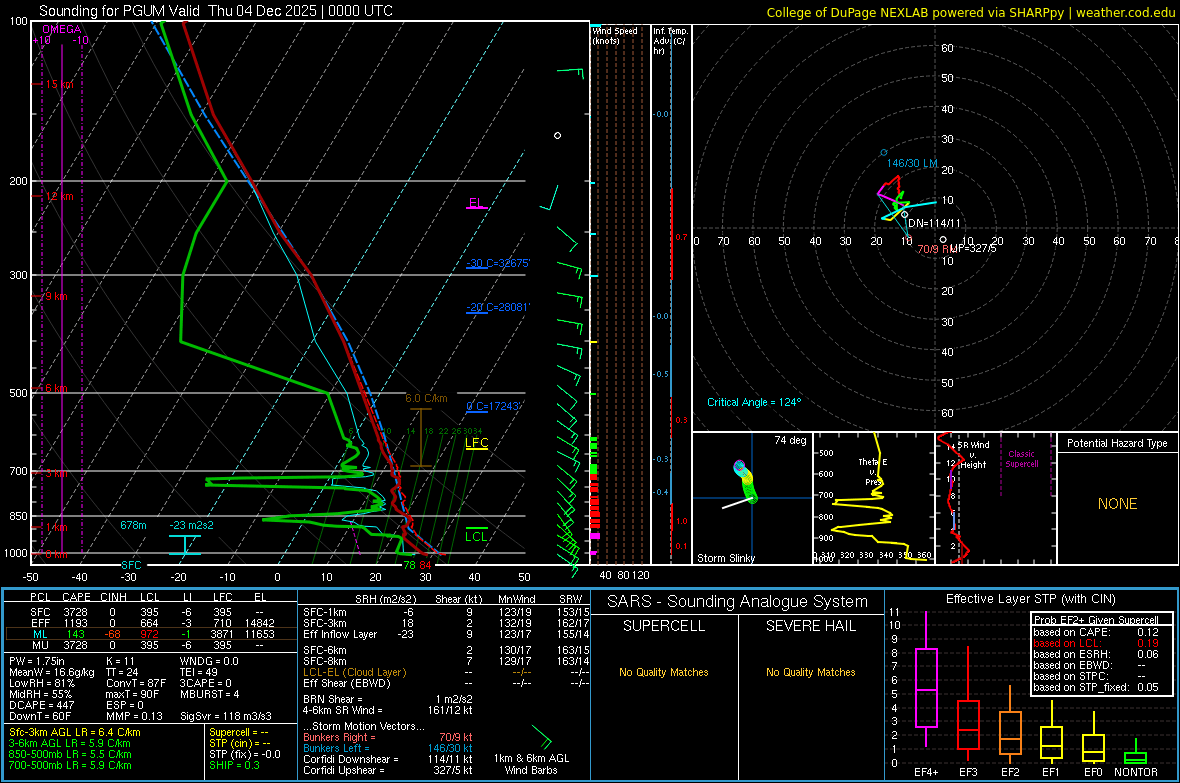Click the sounding title for PGUM
The image size is (1180, 783).
[x=215, y=11]
